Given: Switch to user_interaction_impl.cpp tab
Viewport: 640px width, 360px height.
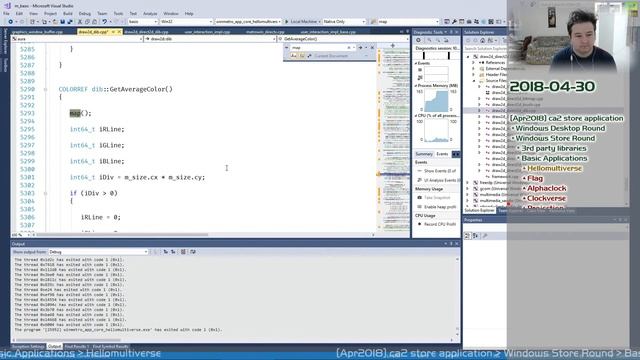Looking at the screenshot, I should [x=207, y=31].
